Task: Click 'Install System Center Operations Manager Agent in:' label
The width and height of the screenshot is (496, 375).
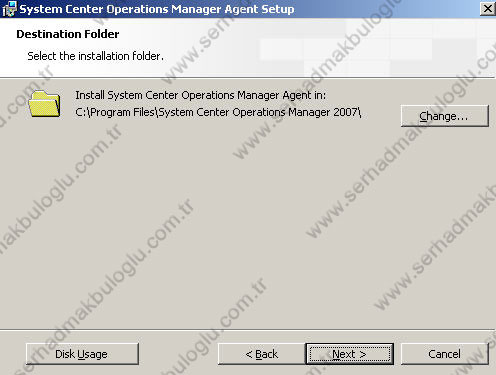Action: [x=200, y=95]
